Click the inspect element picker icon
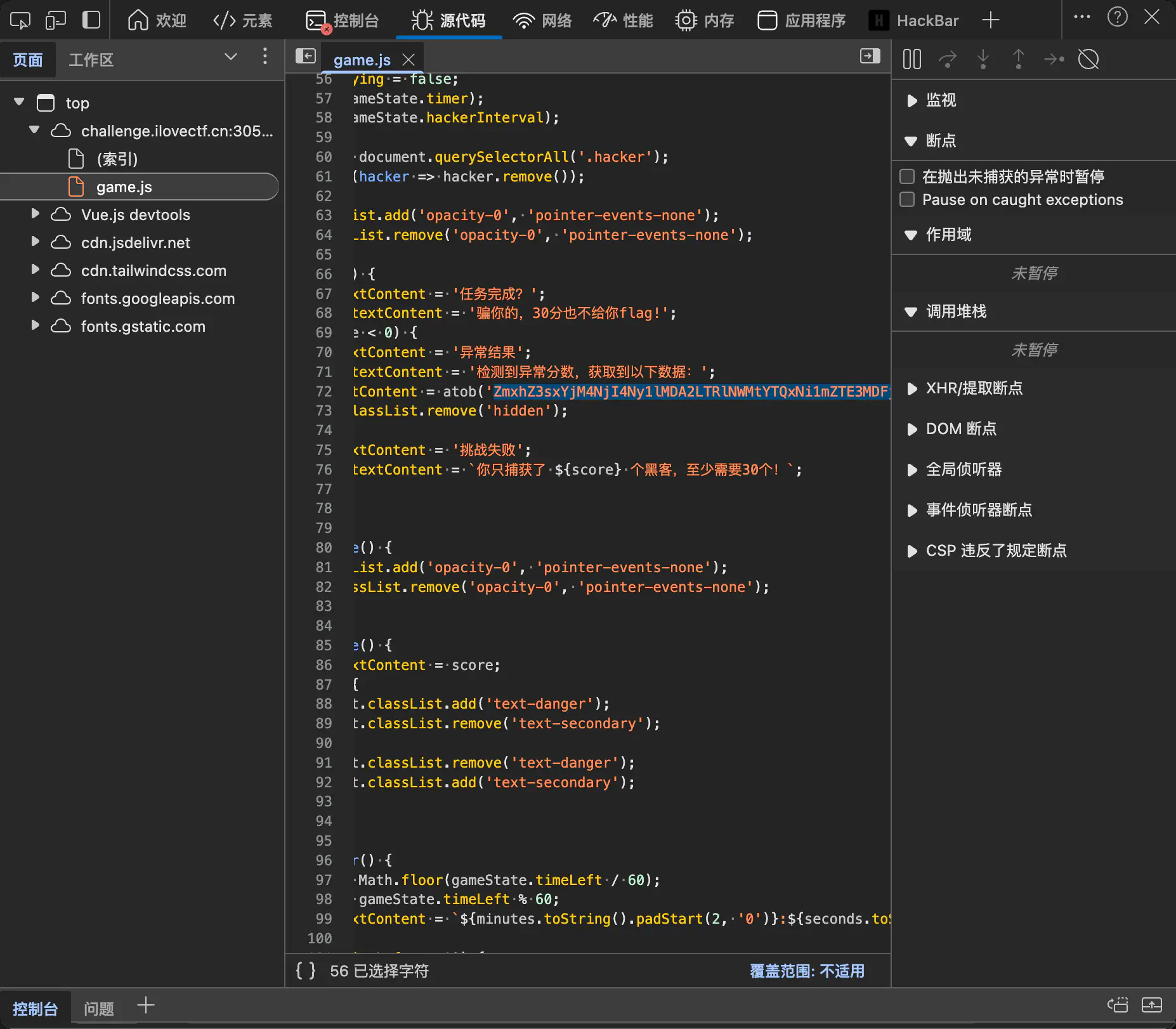Viewport: 1176px width, 1029px height. click(x=20, y=20)
